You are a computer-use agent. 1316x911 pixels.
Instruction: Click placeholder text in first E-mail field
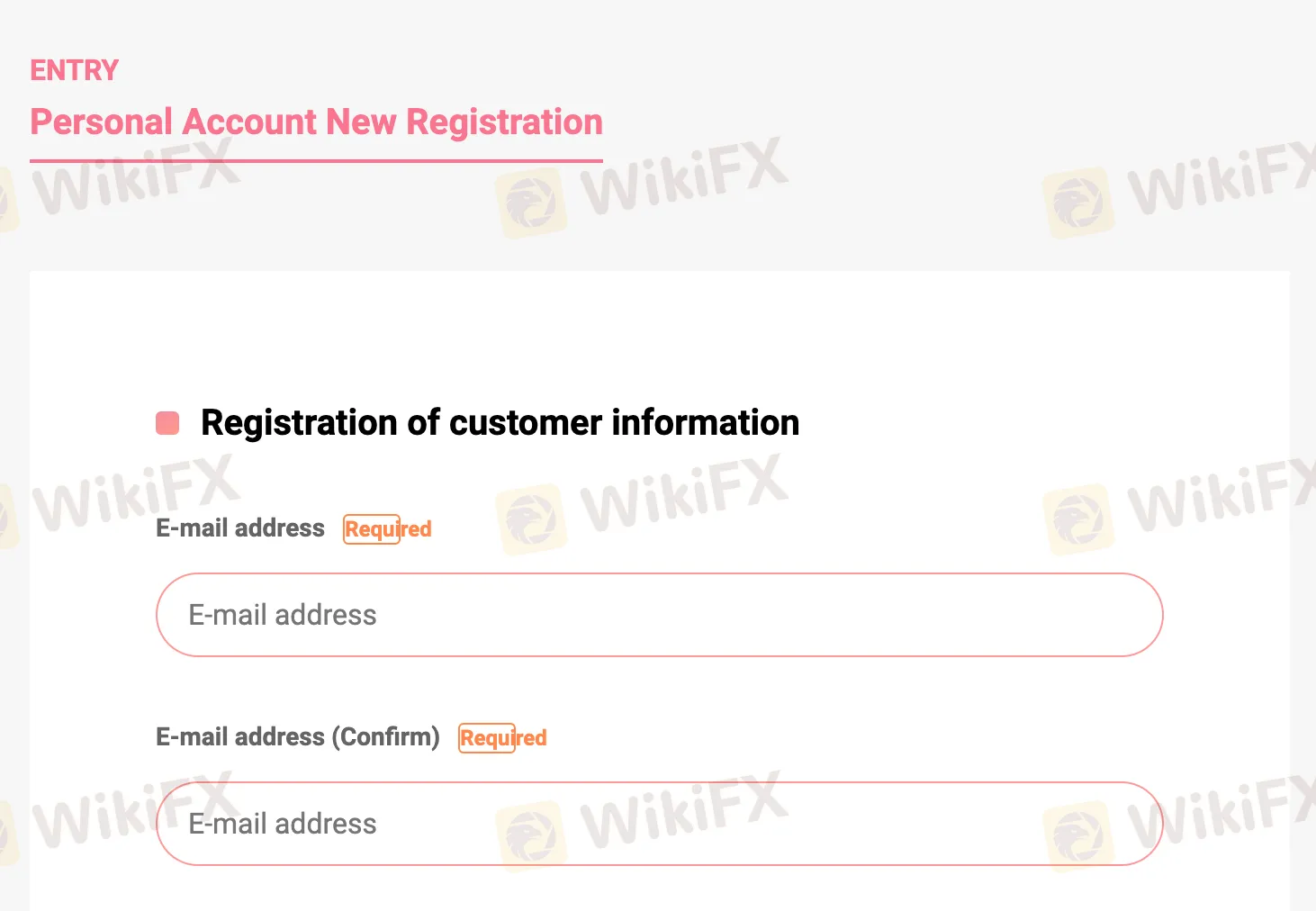(x=283, y=615)
